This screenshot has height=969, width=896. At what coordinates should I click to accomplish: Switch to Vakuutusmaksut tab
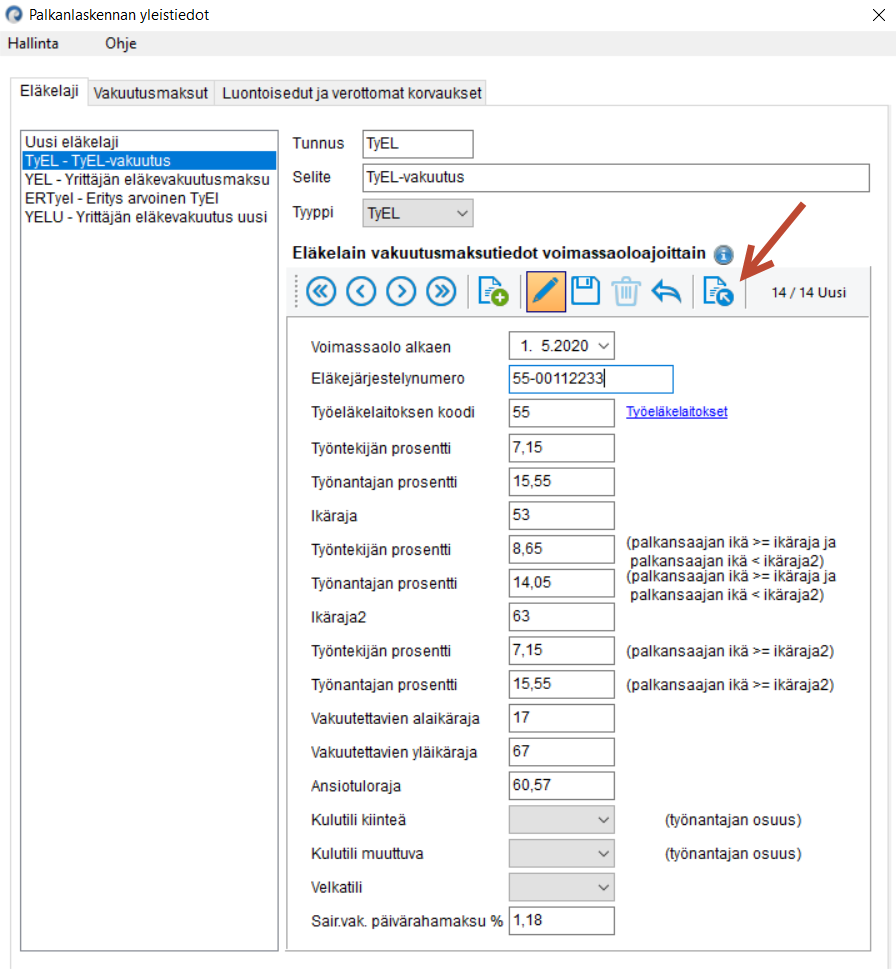[151, 93]
